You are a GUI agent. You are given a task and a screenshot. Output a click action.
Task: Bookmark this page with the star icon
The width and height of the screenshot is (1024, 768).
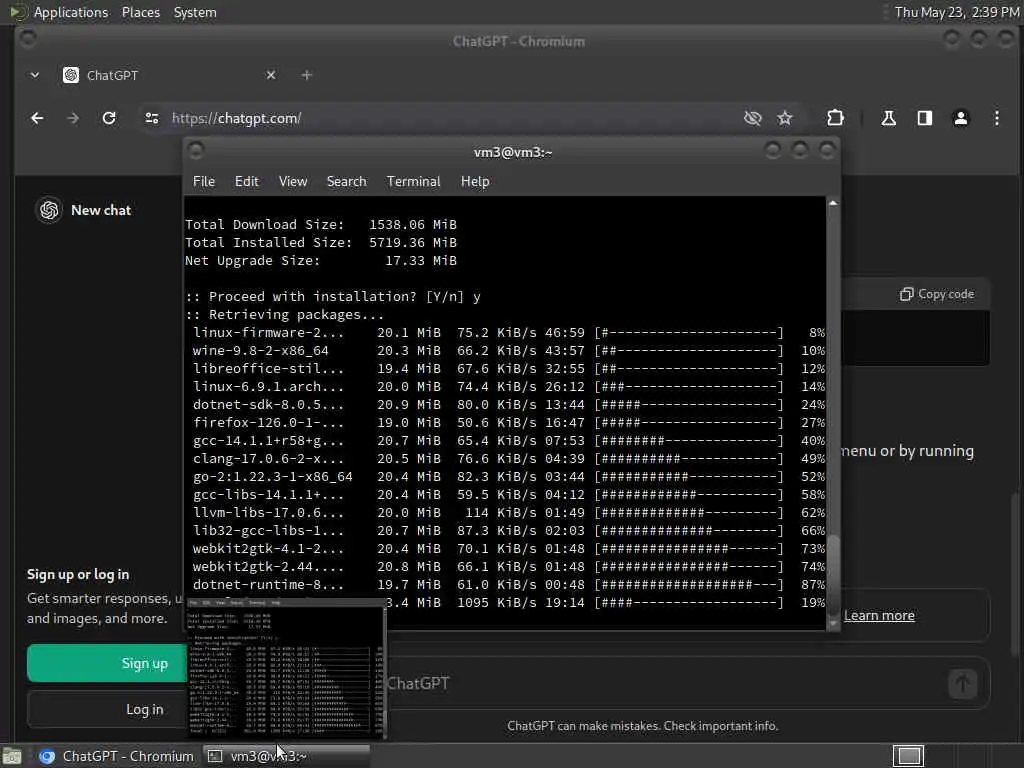coord(784,118)
